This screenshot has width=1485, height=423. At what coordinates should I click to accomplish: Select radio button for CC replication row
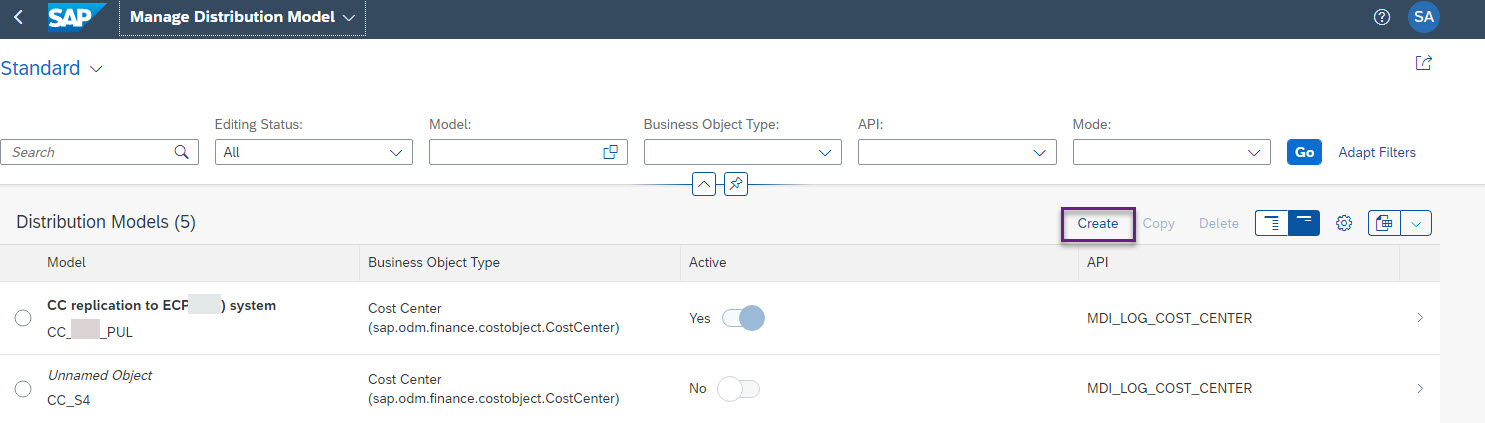23,318
